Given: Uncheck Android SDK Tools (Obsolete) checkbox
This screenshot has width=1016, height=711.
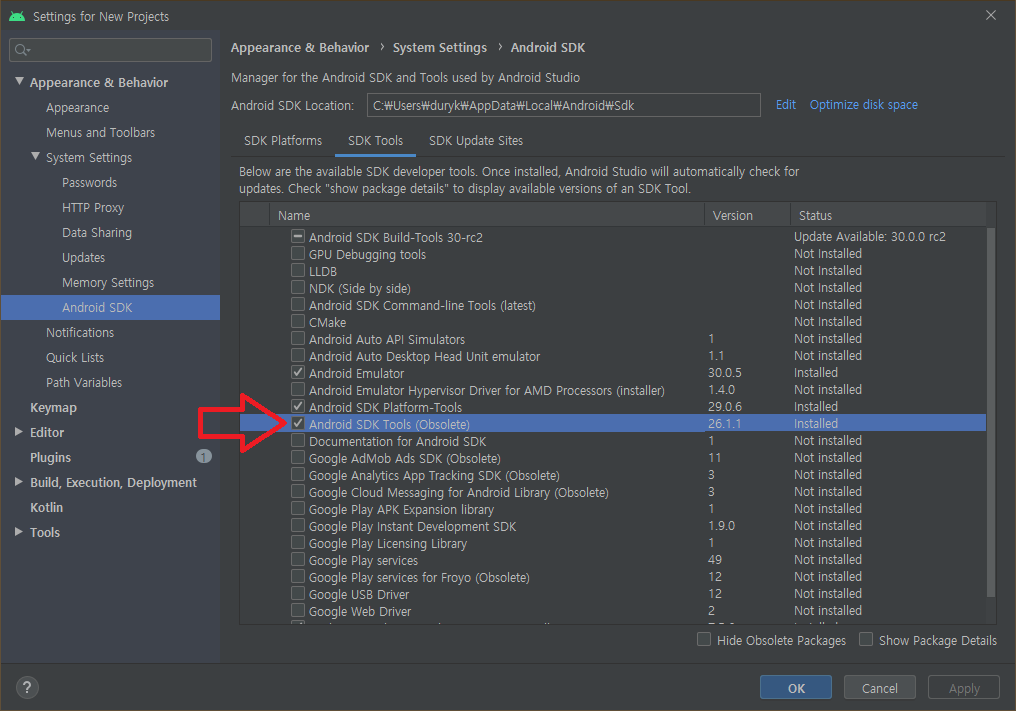Looking at the screenshot, I should pos(298,423).
